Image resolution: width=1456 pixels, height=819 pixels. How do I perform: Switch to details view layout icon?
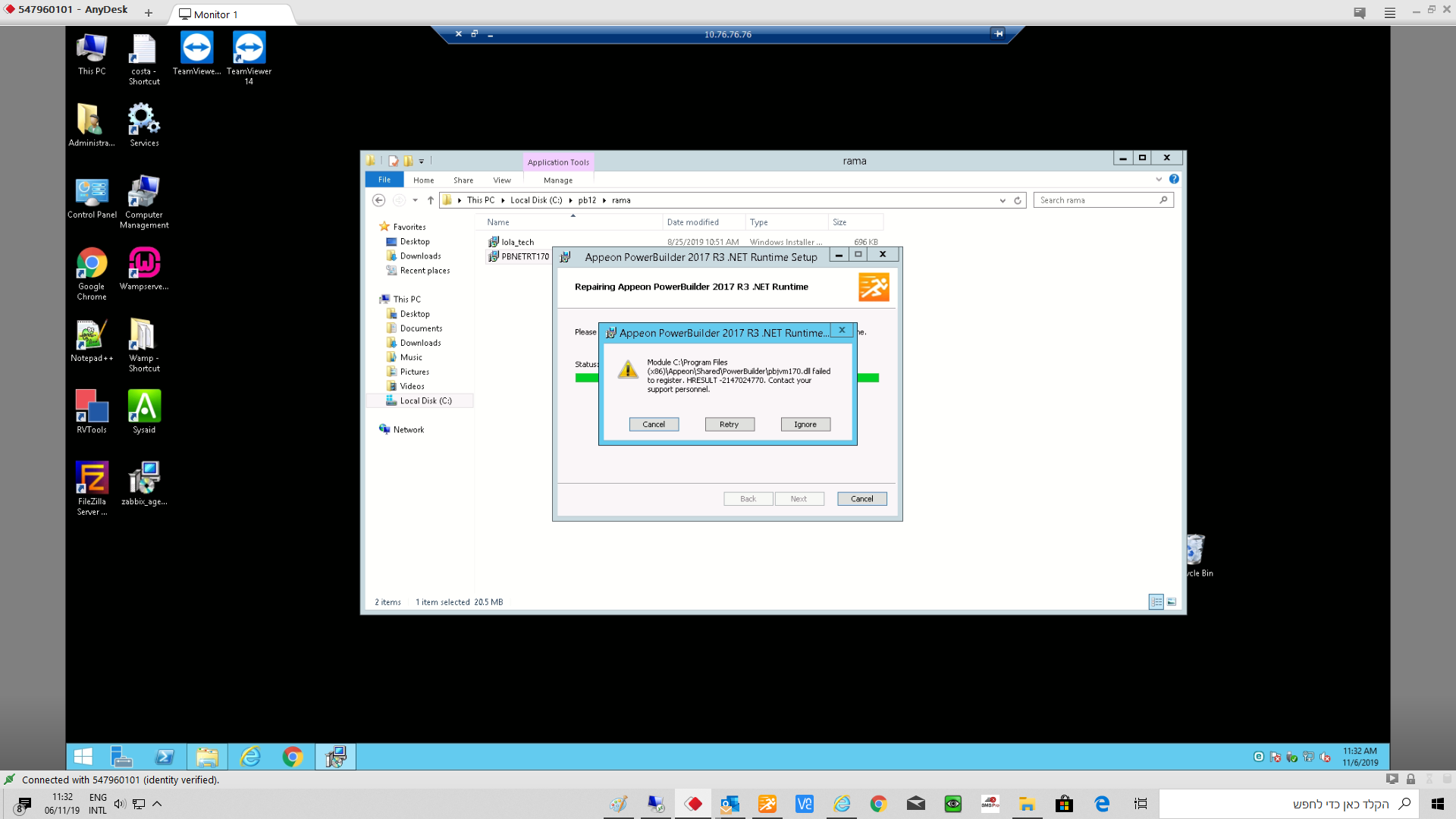click(1156, 602)
